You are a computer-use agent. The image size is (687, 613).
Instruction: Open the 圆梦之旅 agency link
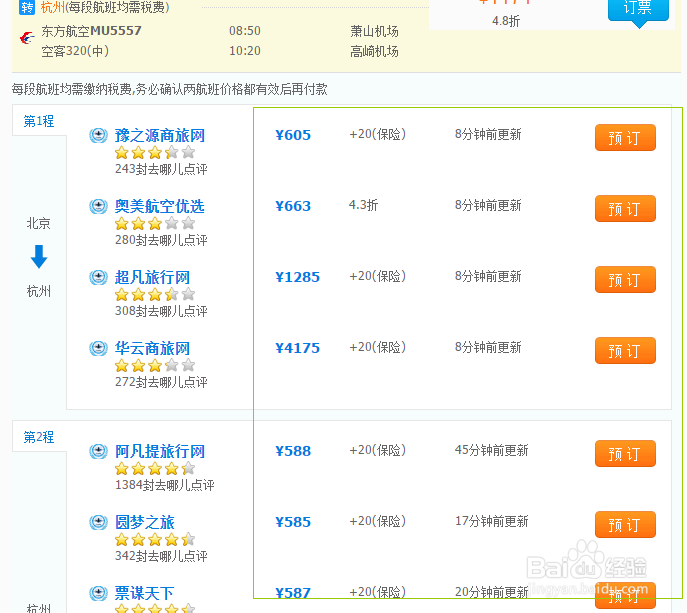pos(145,522)
